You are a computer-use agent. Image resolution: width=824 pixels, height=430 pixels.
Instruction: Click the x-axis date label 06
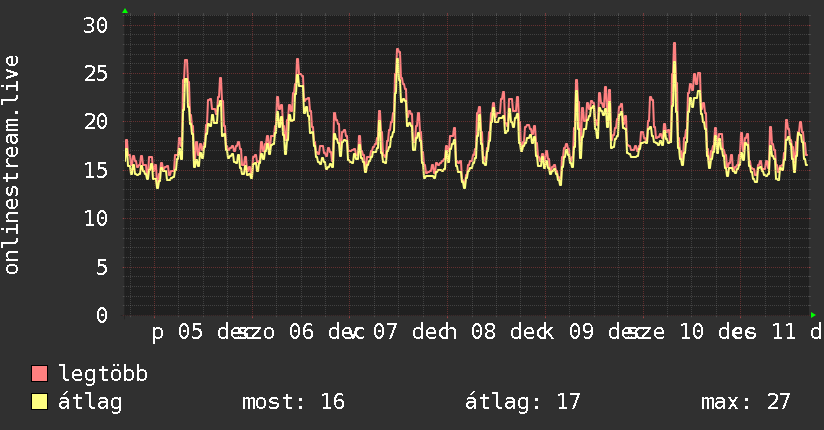[x=301, y=332]
